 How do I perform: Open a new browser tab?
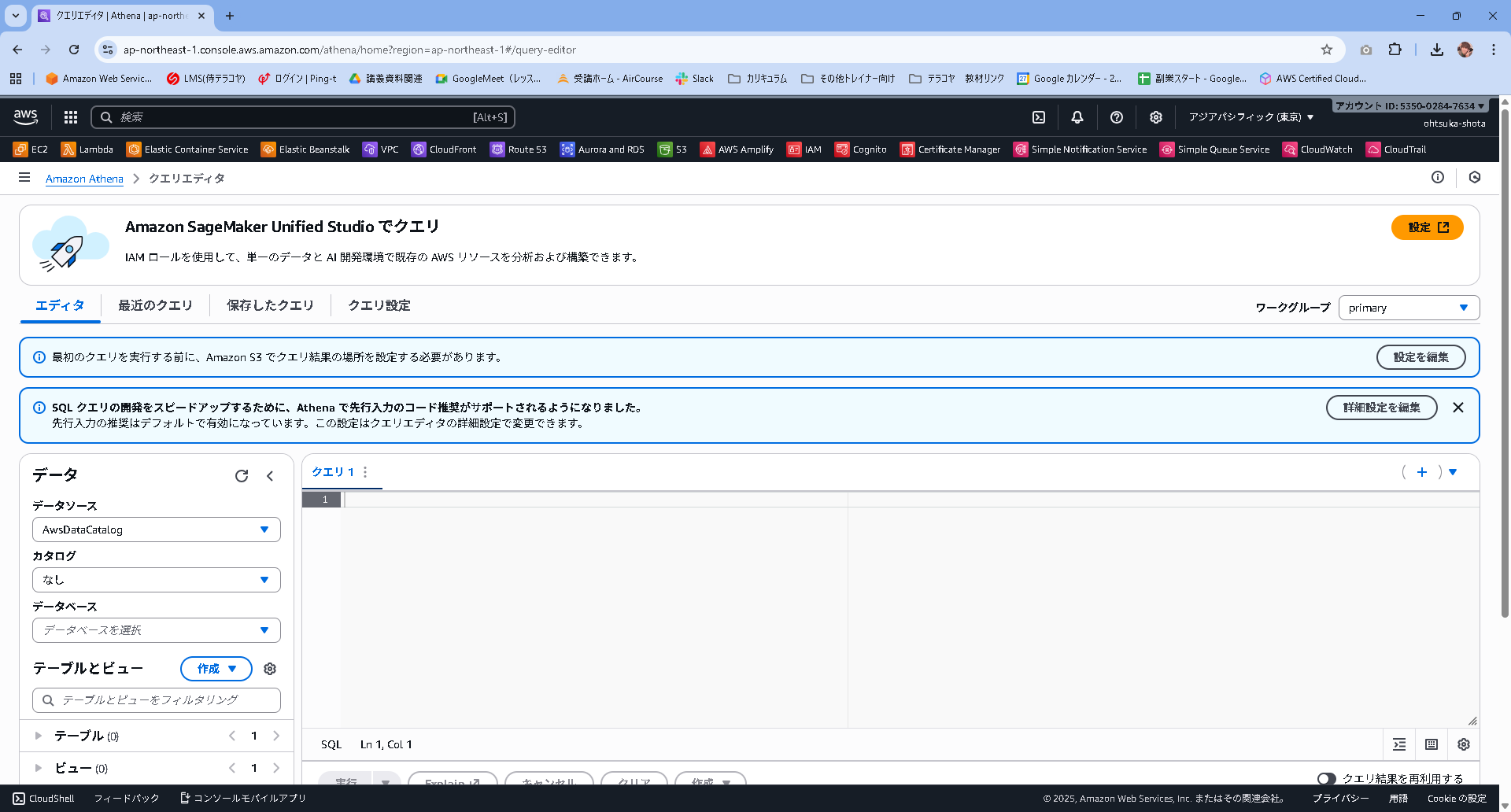pos(230,16)
